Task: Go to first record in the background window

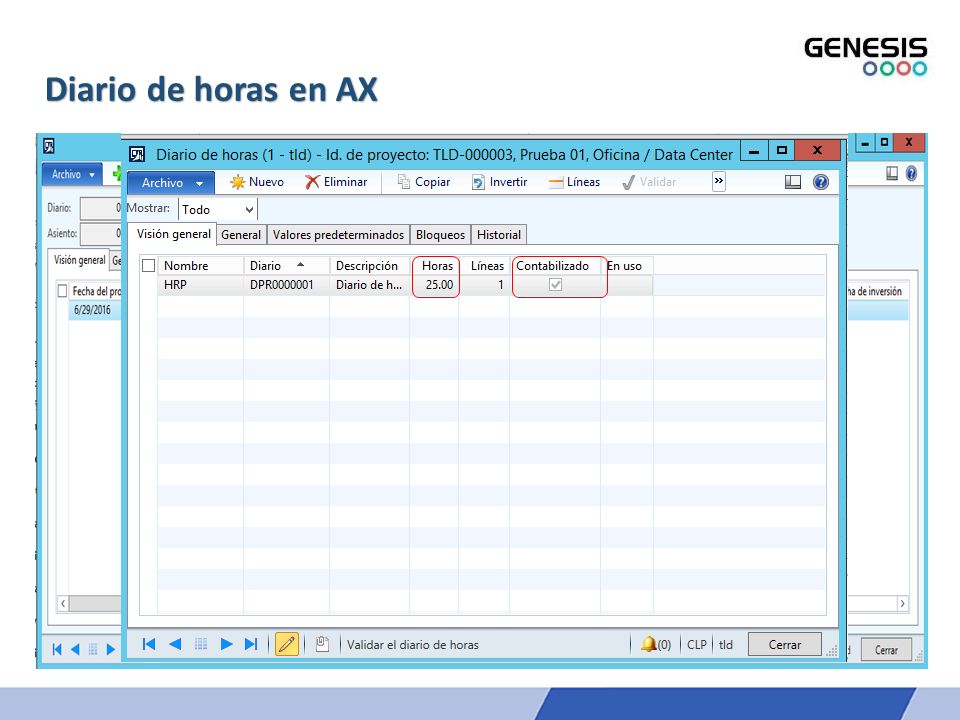Action: pos(57,649)
